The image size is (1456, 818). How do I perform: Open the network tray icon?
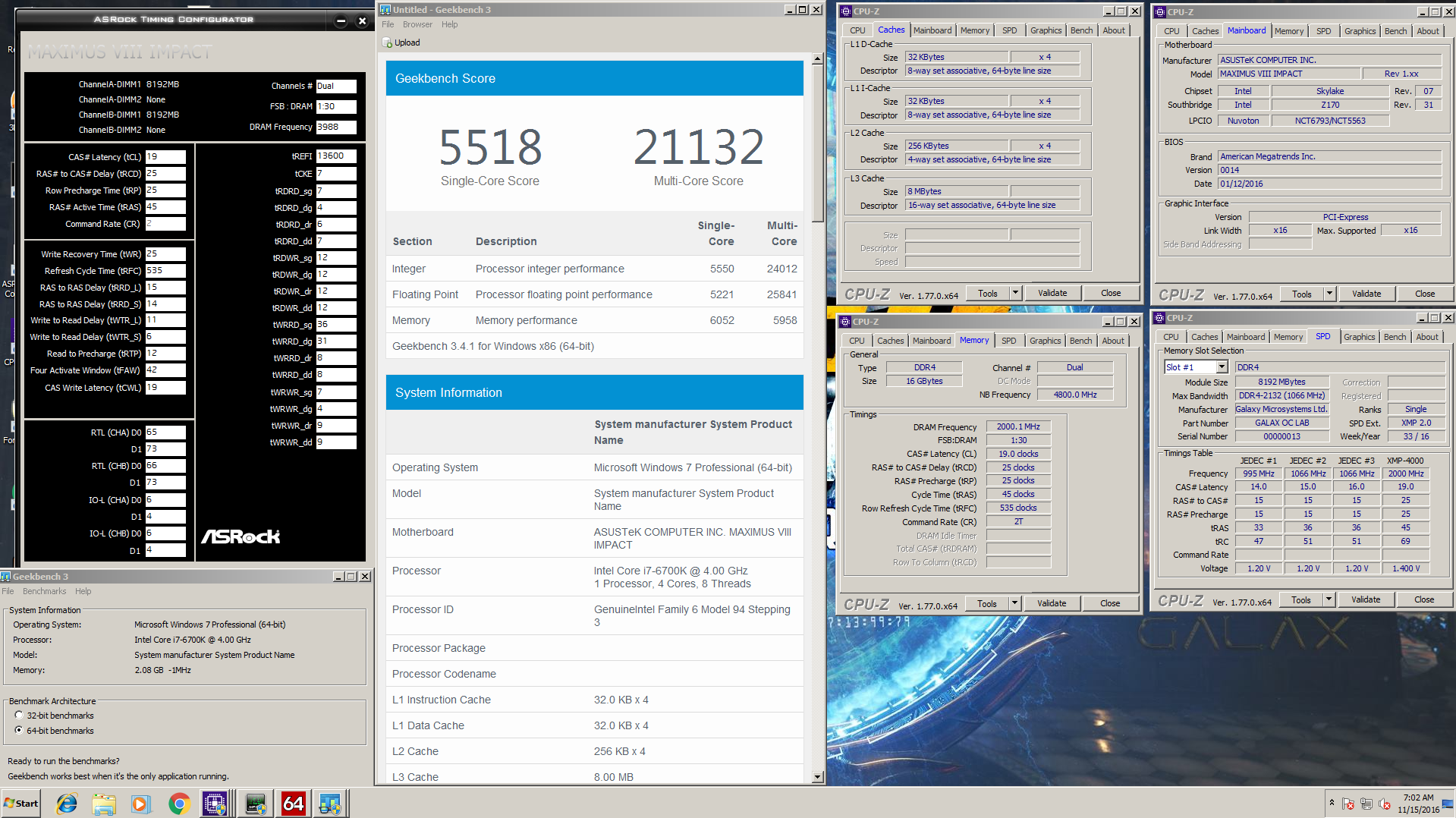tap(1366, 804)
